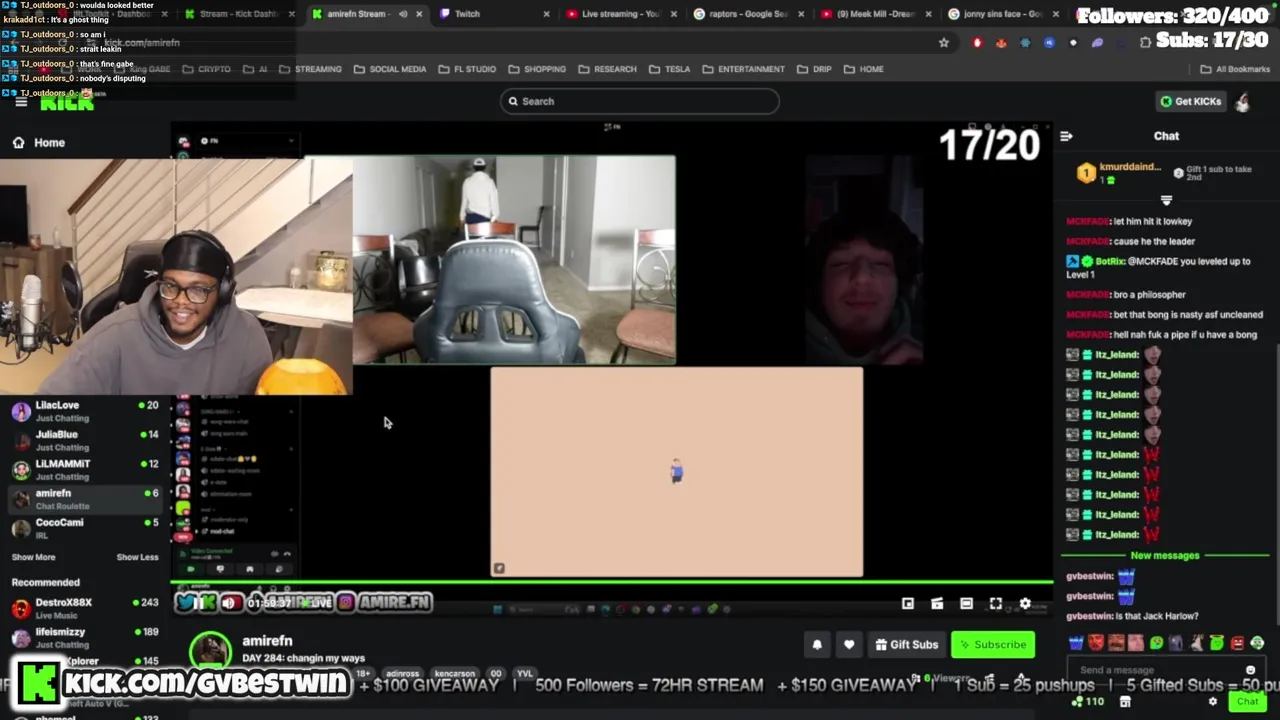Open the FL STUDIO bookmarks folder
This screenshot has height=720, width=1280.
tap(467, 69)
